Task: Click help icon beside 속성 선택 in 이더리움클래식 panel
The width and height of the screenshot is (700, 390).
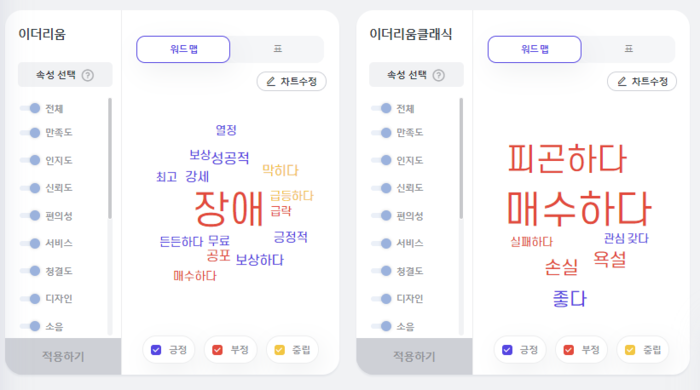Action: pyautogui.click(x=439, y=75)
